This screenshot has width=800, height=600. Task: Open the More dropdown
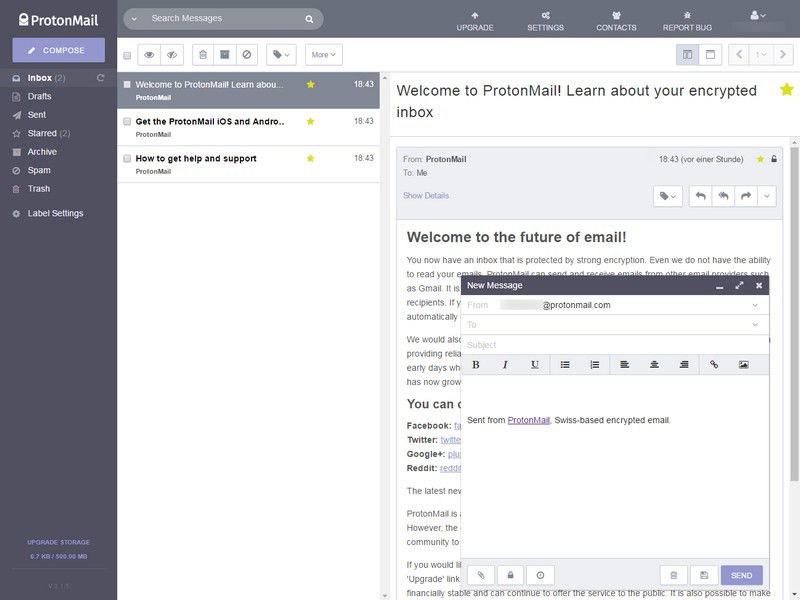(323, 55)
